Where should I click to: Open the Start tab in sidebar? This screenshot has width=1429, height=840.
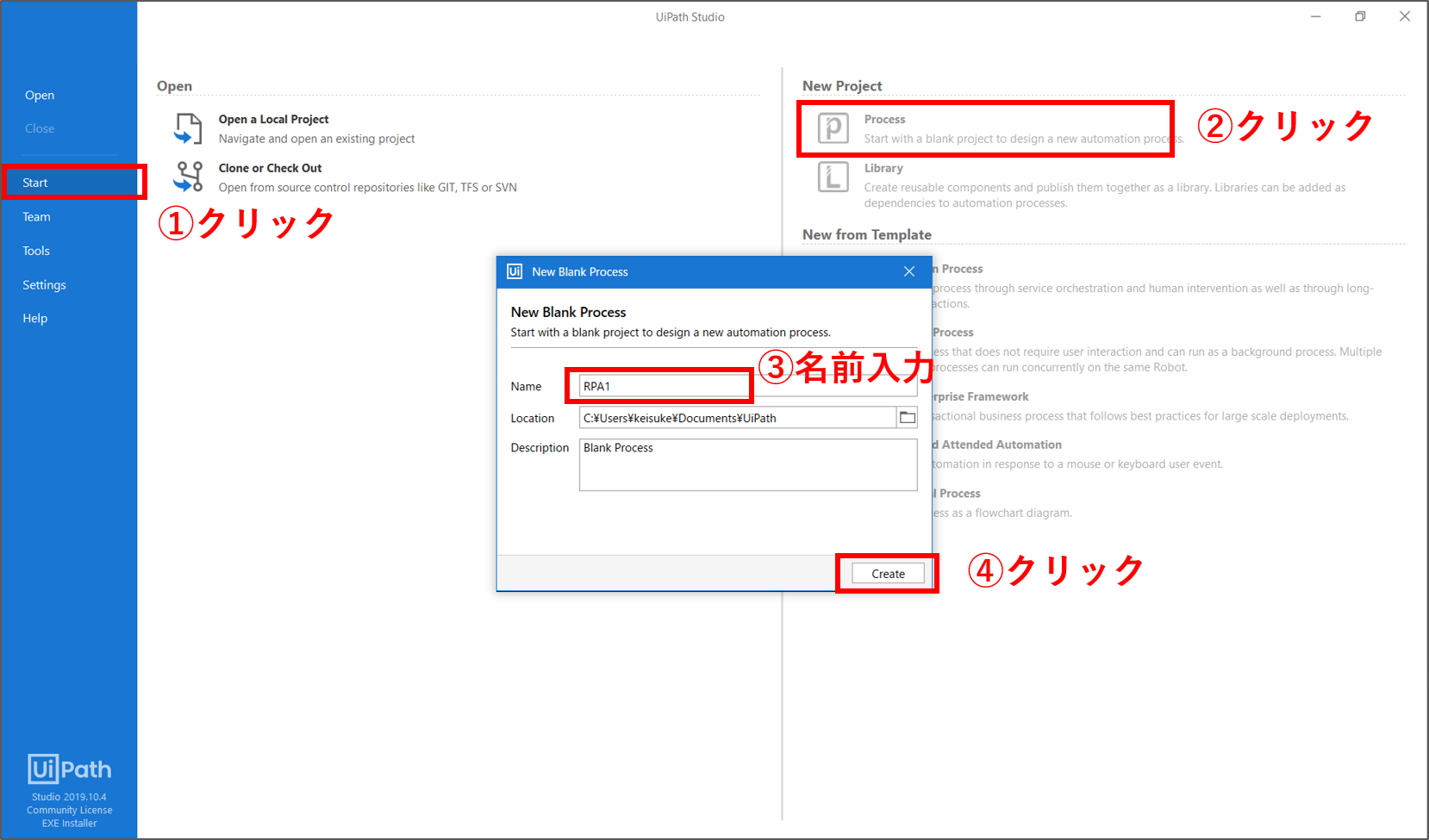[x=35, y=183]
